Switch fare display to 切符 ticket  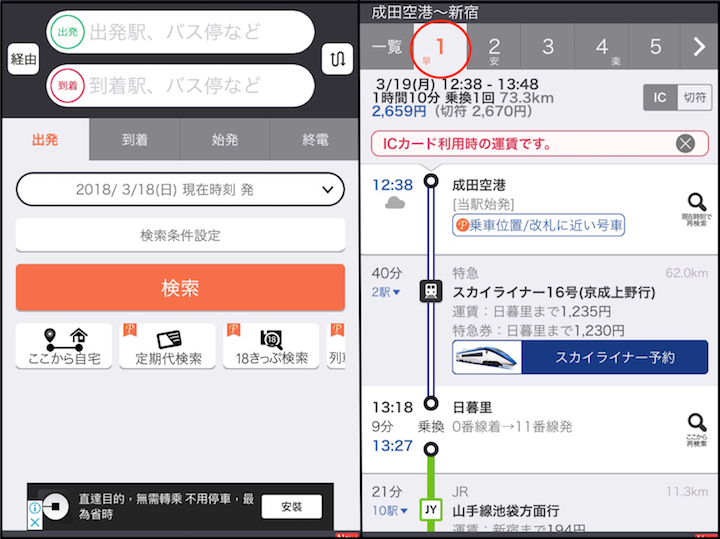pyautogui.click(x=694, y=97)
